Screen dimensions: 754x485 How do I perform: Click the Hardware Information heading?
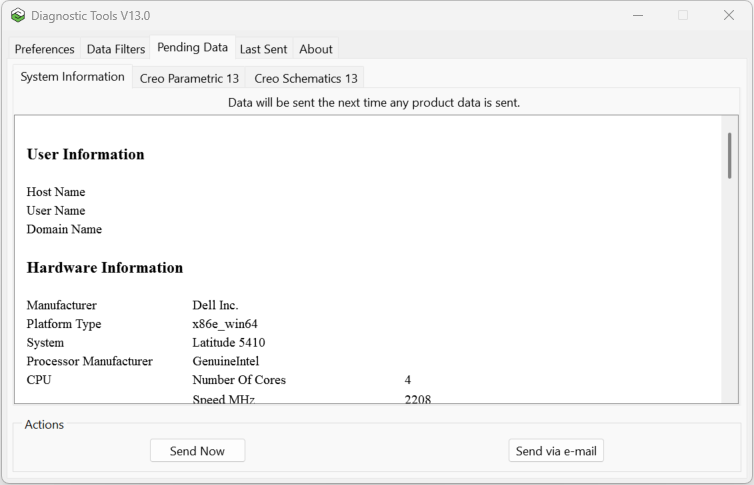click(x=105, y=268)
